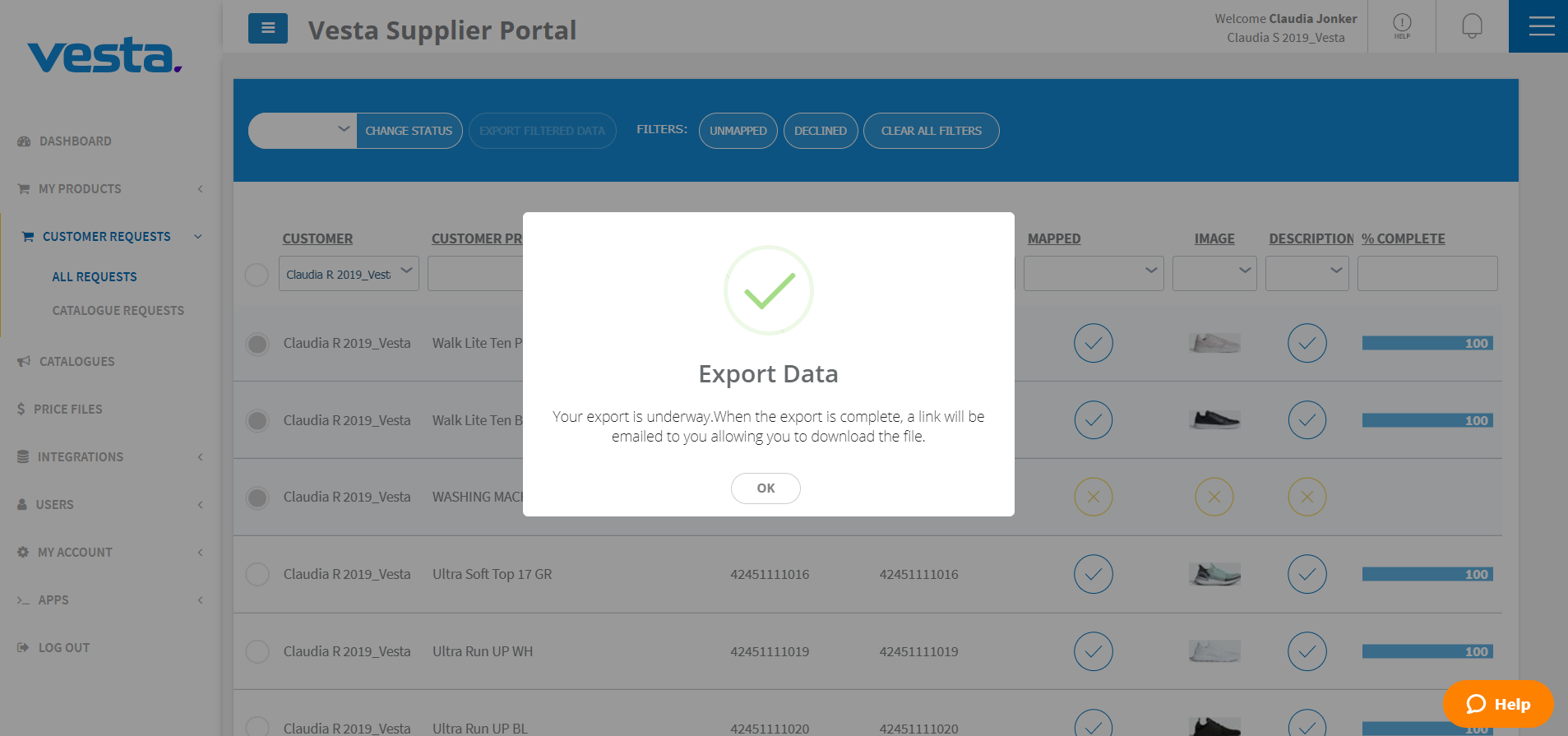This screenshot has width=1568, height=736.
Task: Click 100% progress bar for Ultra Run UP WH
Action: point(1427,651)
